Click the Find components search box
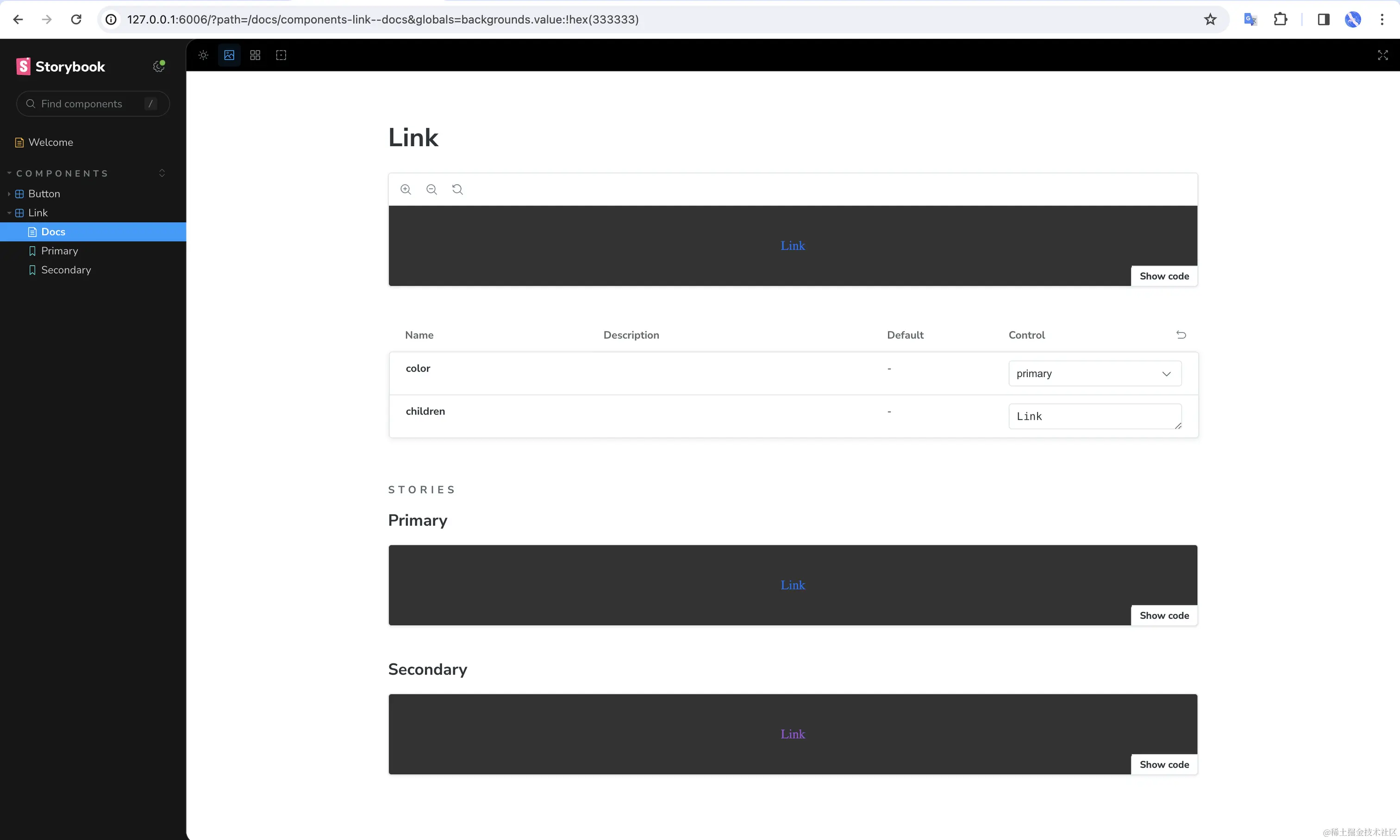 pos(92,104)
